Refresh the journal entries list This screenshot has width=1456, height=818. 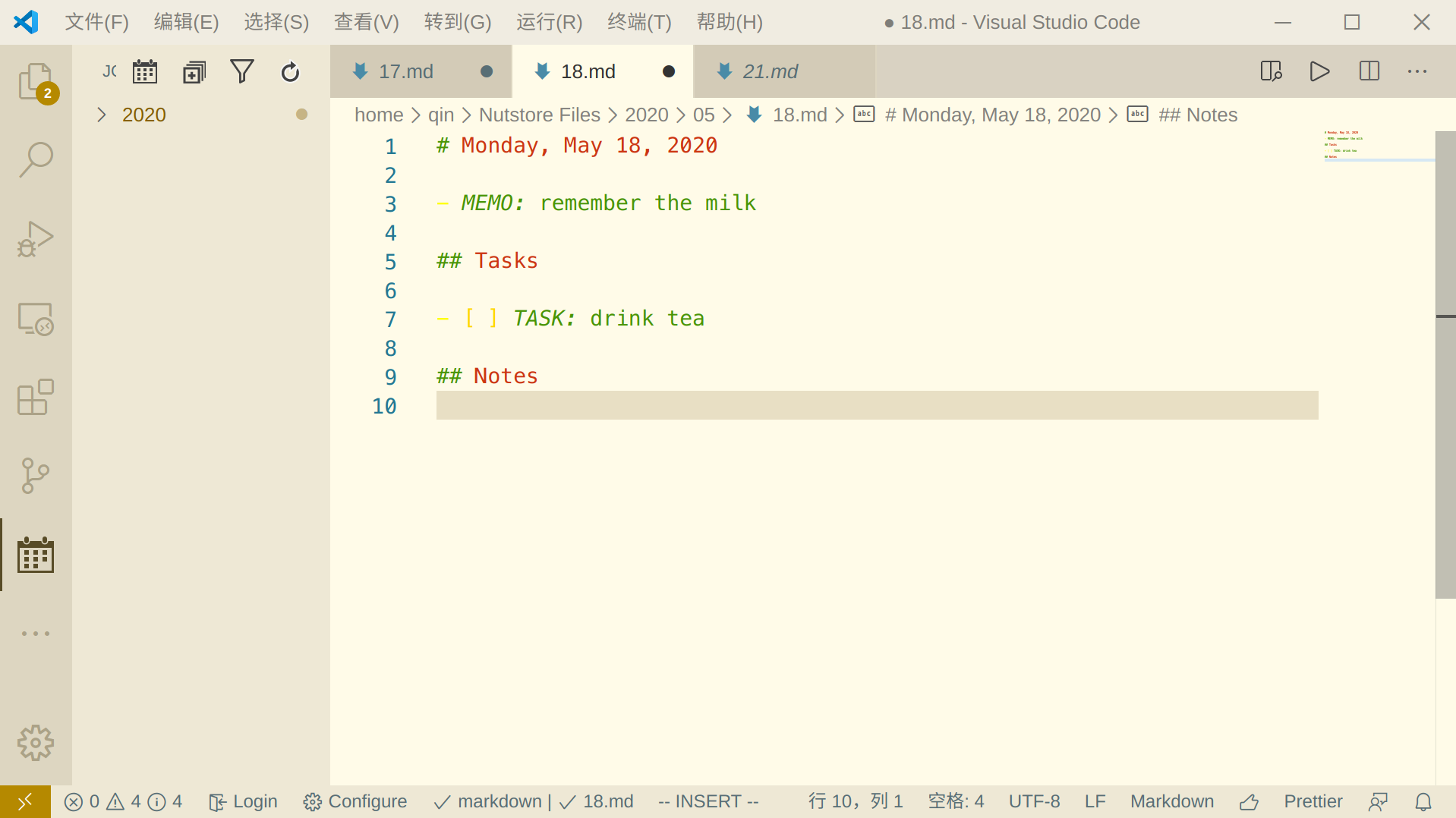point(291,71)
